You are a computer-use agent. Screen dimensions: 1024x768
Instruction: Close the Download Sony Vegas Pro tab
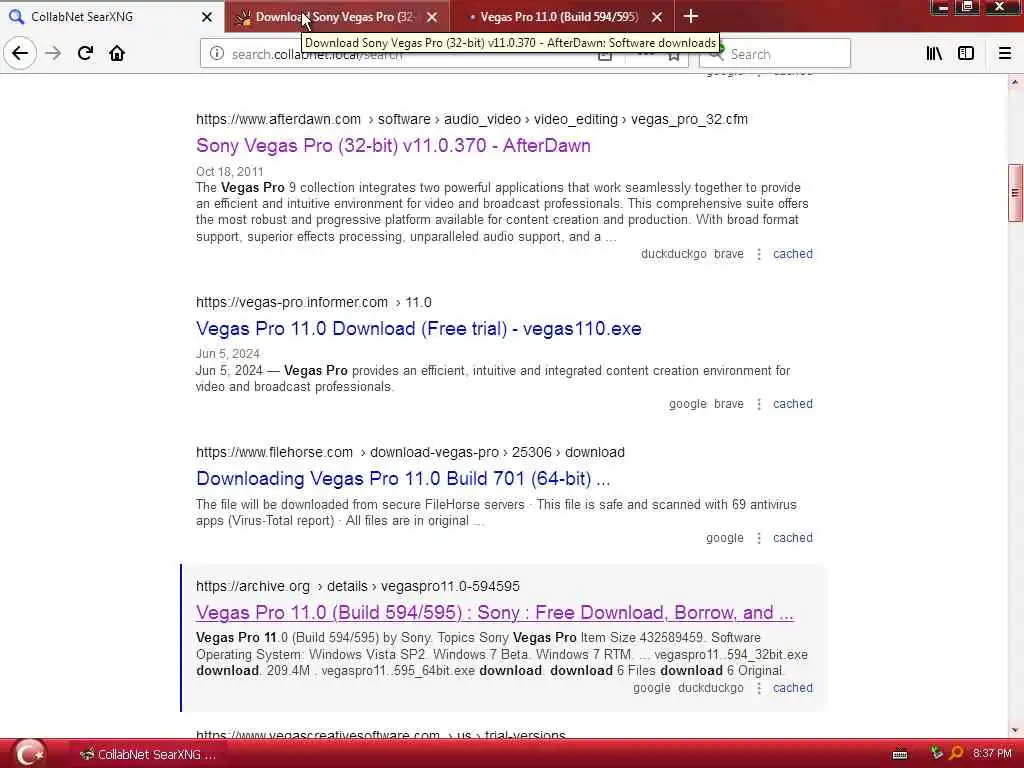[432, 17]
